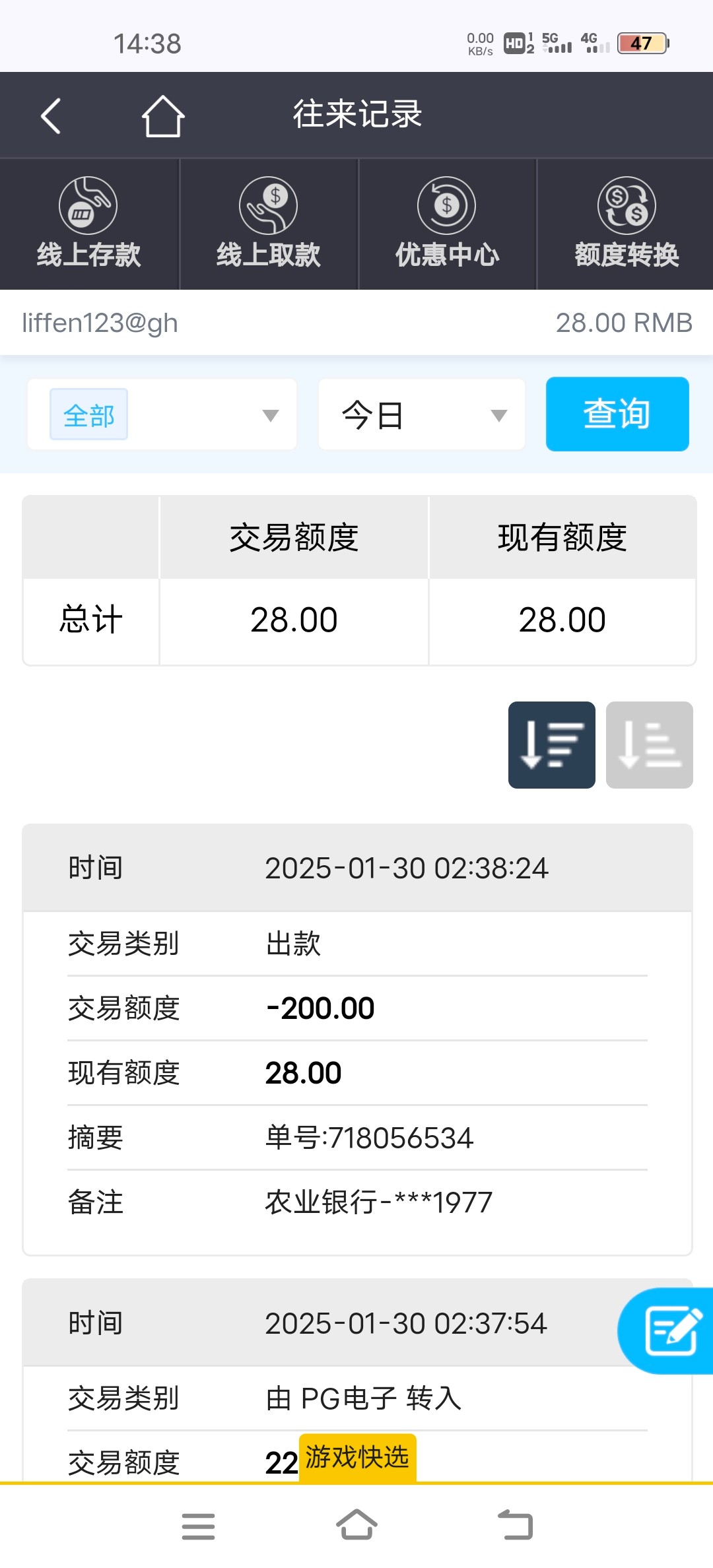Tap account name liffen123@gh

[100, 323]
